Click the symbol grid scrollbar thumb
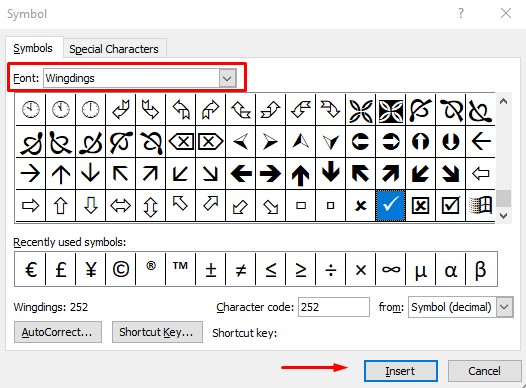This screenshot has width=526, height=388. coord(503,199)
